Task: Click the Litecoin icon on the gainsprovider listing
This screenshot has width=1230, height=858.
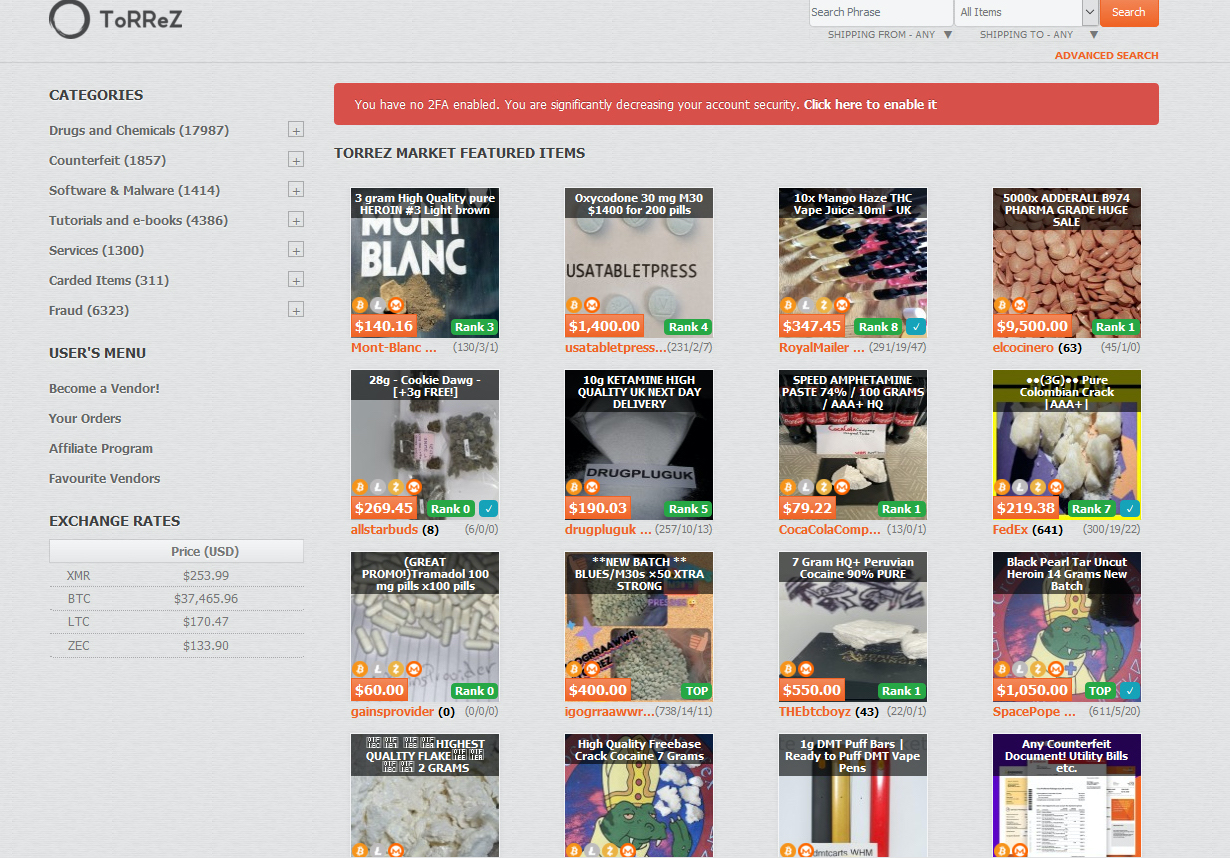Action: tap(378, 669)
